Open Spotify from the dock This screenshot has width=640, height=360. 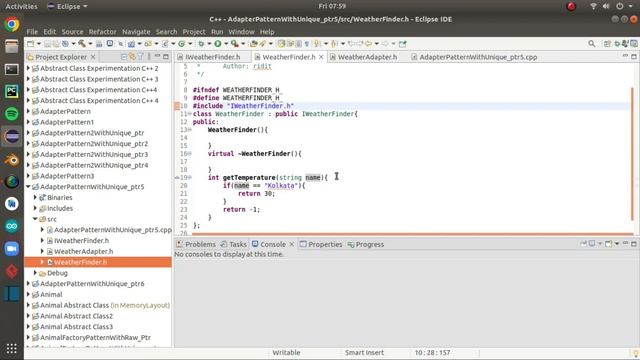[11, 113]
